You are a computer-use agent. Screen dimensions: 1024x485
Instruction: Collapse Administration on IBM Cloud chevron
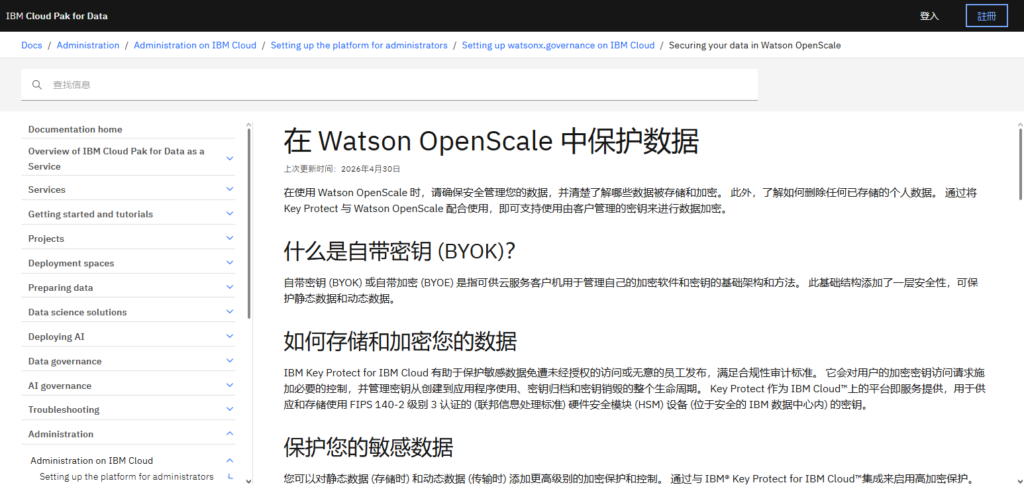(229, 460)
